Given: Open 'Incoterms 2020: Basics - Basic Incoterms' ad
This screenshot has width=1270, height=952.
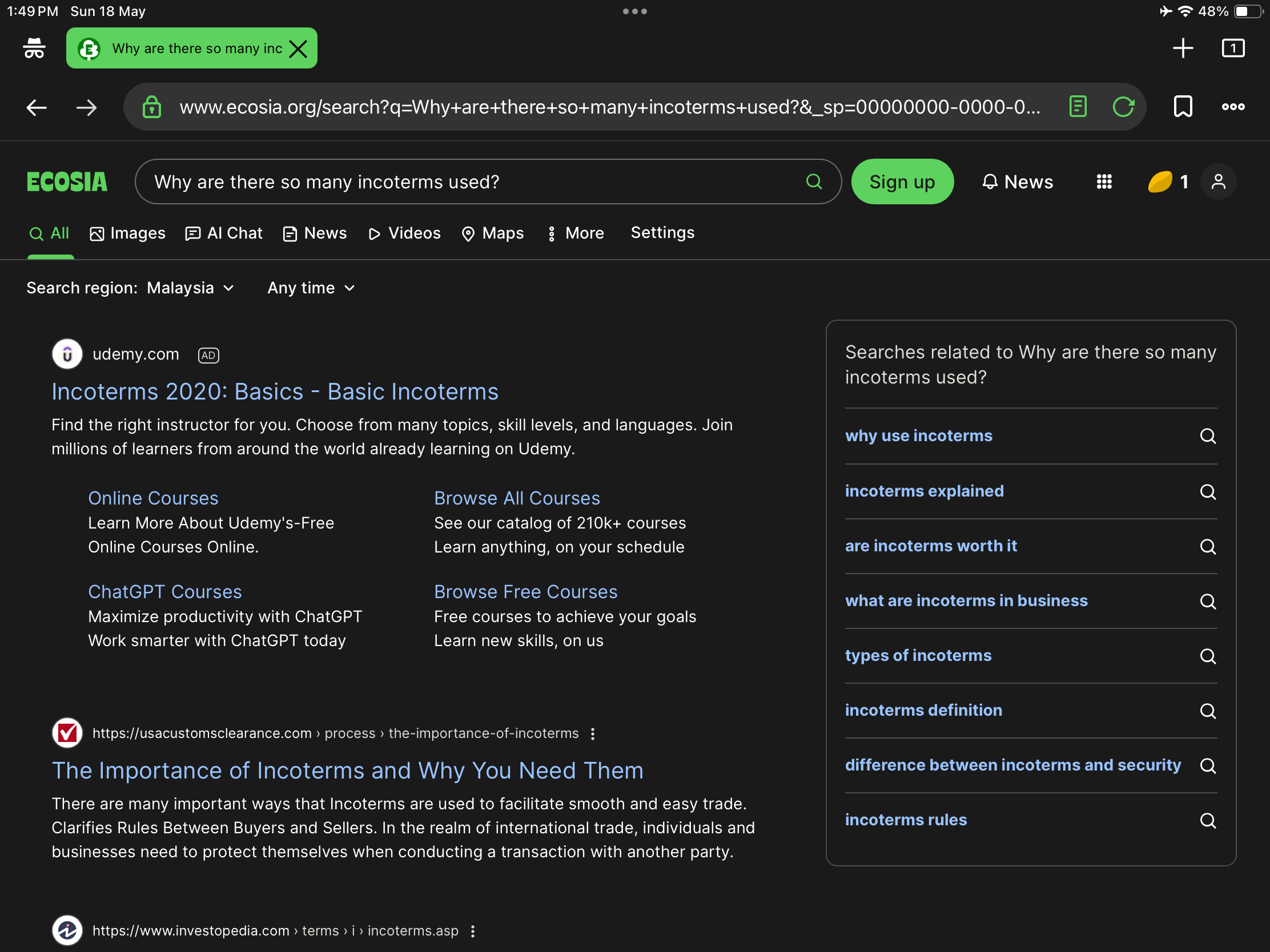Looking at the screenshot, I should tap(275, 392).
